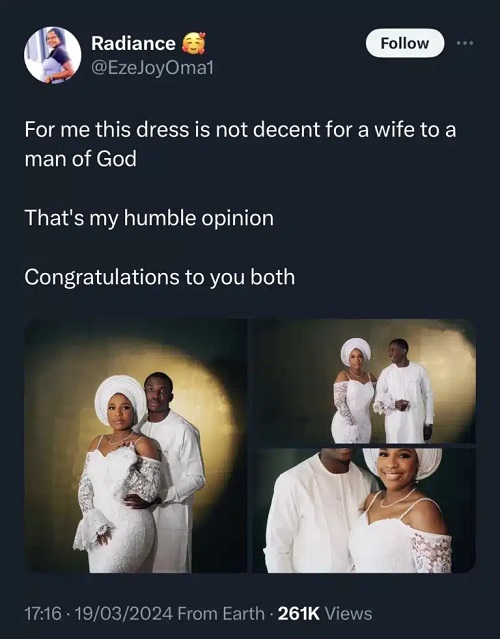Select the From Earth location label
Viewport: 500px width, 639px height.
coord(221,613)
